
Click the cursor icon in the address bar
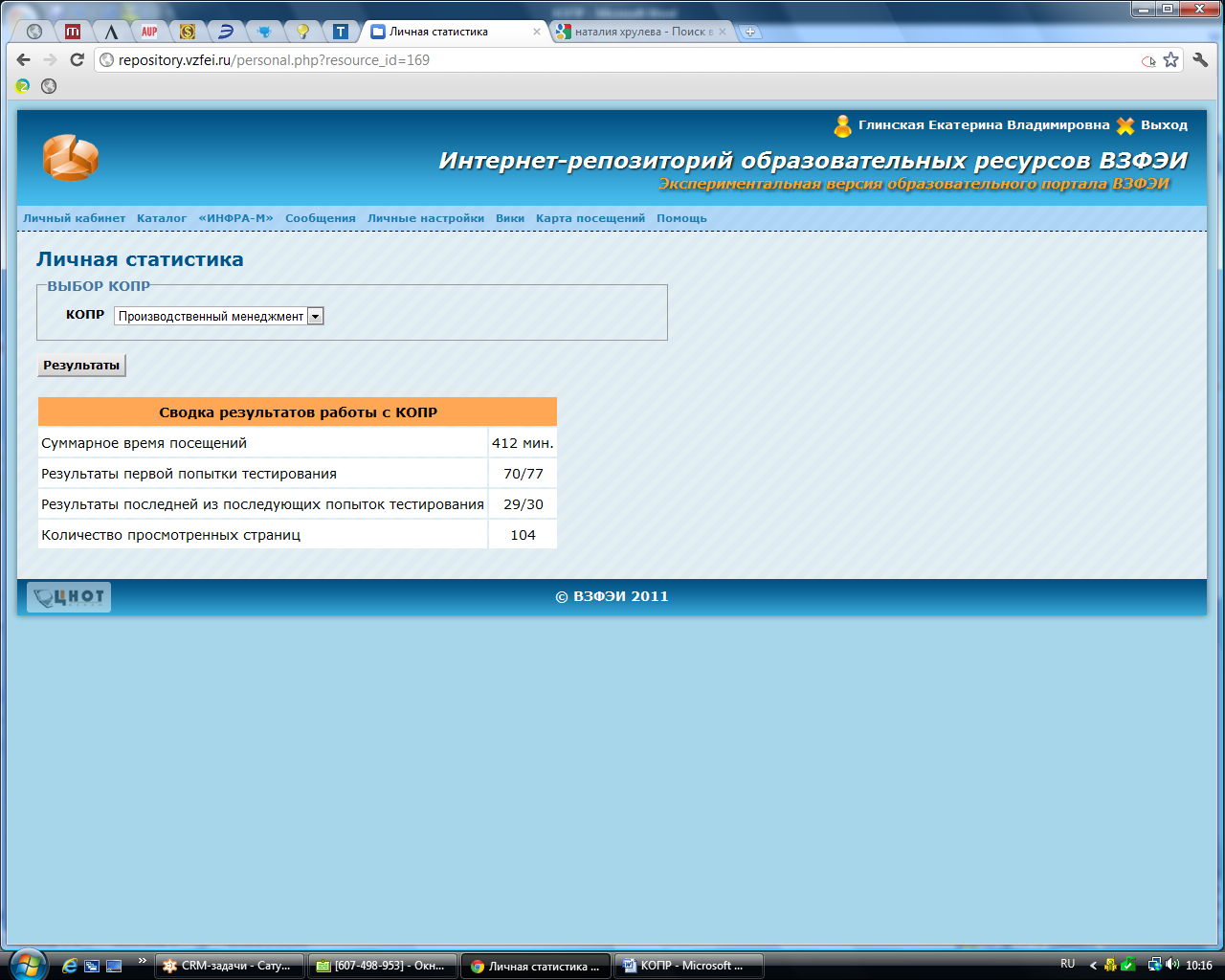tap(1148, 61)
